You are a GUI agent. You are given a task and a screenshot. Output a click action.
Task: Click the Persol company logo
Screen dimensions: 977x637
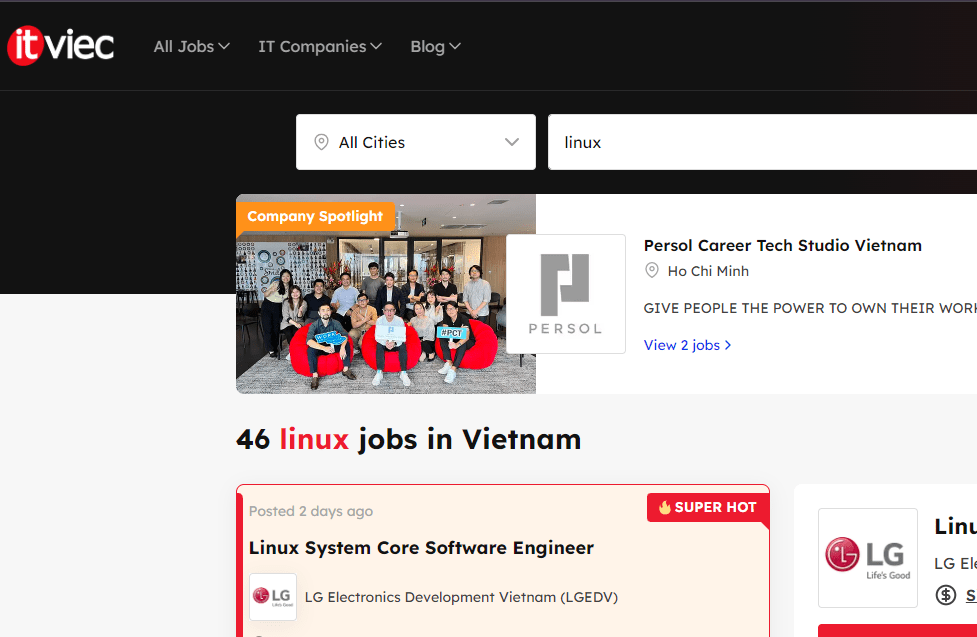(x=565, y=294)
